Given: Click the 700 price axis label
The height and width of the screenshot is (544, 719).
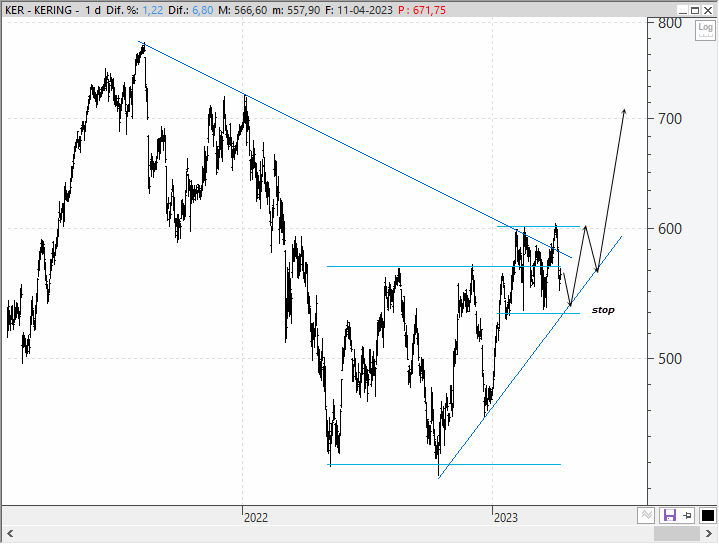Looking at the screenshot, I should pos(670,119).
